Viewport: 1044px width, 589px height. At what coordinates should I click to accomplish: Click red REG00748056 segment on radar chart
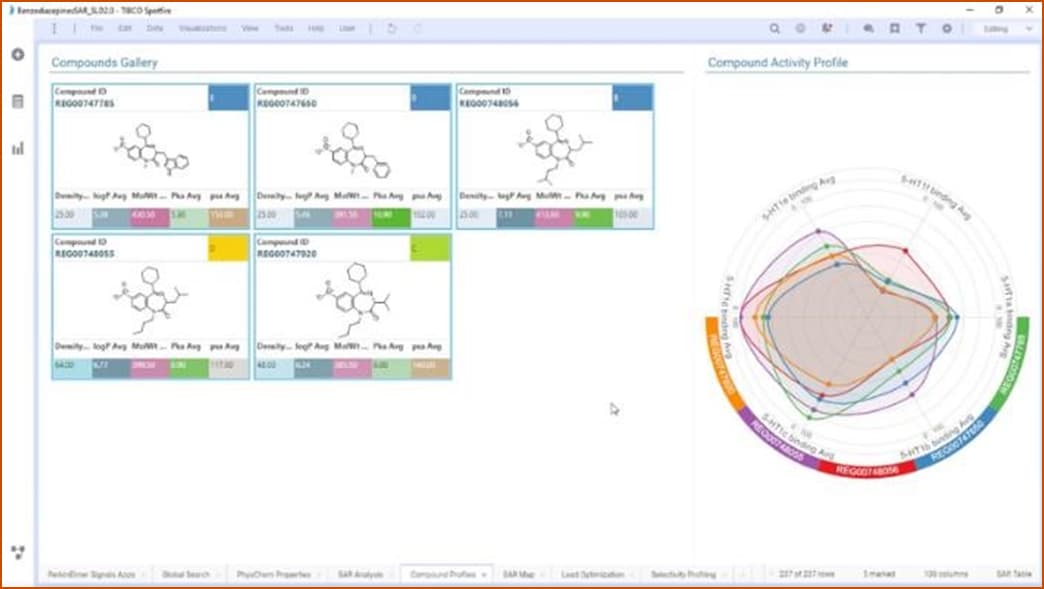click(866, 469)
